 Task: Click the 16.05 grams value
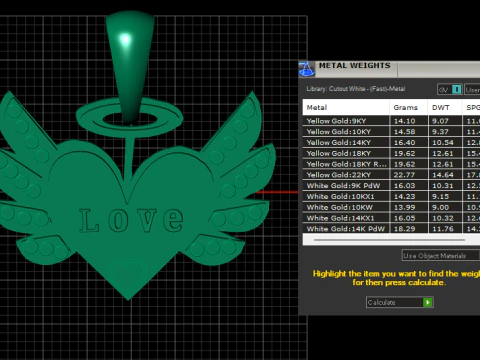[405, 218]
